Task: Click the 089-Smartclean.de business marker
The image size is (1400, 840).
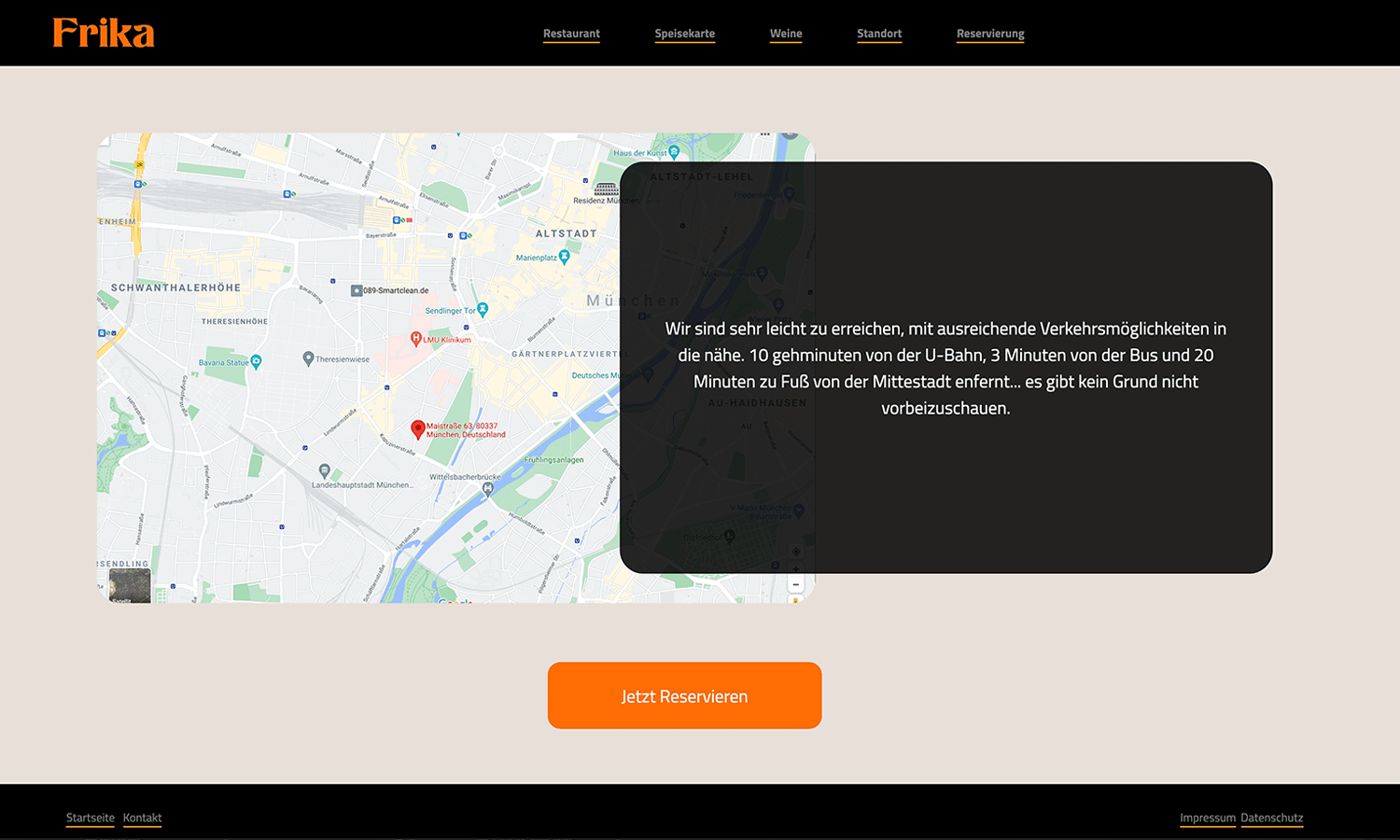Action: pyautogui.click(x=357, y=290)
